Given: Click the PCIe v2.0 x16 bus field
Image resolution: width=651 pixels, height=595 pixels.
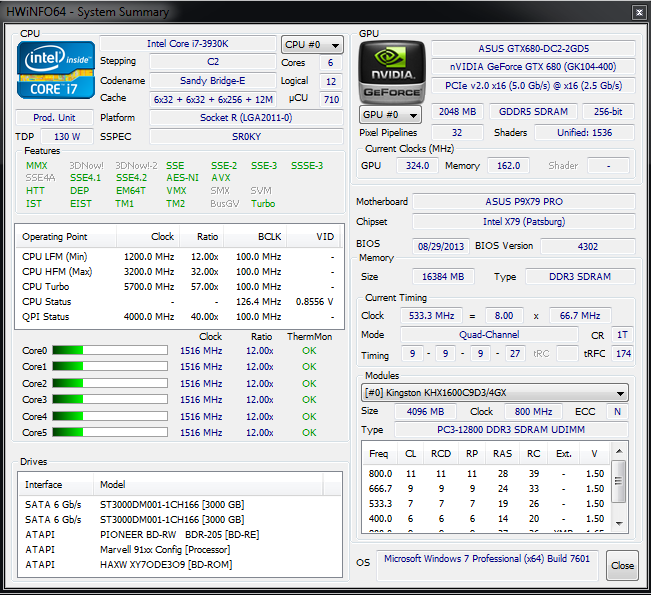Looking at the screenshot, I should 534,86.
